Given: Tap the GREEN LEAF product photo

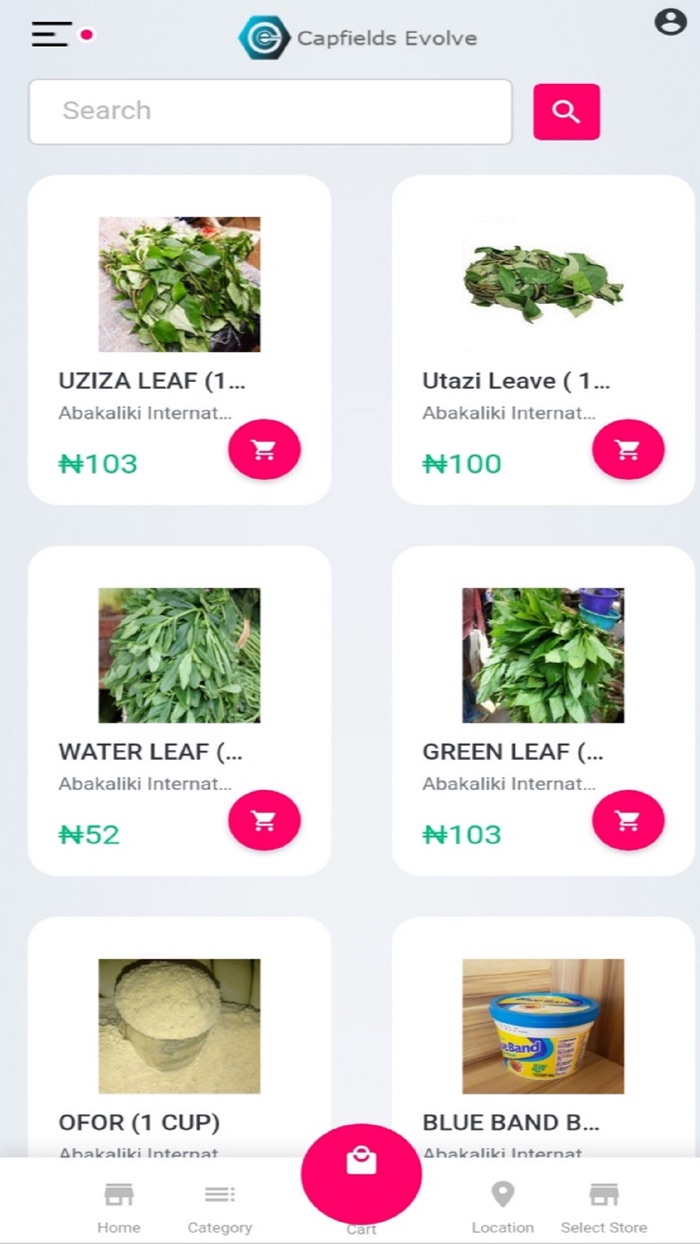Looking at the screenshot, I should (x=543, y=655).
